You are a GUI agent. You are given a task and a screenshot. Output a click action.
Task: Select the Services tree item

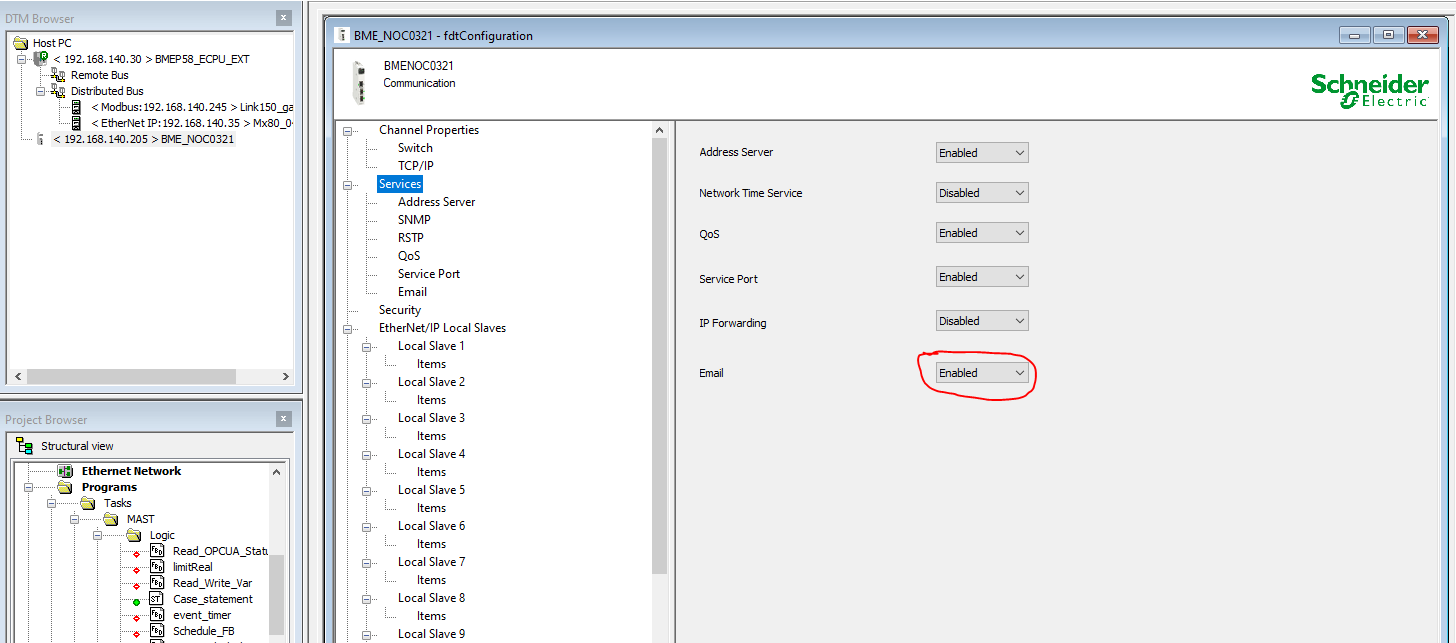pos(400,184)
